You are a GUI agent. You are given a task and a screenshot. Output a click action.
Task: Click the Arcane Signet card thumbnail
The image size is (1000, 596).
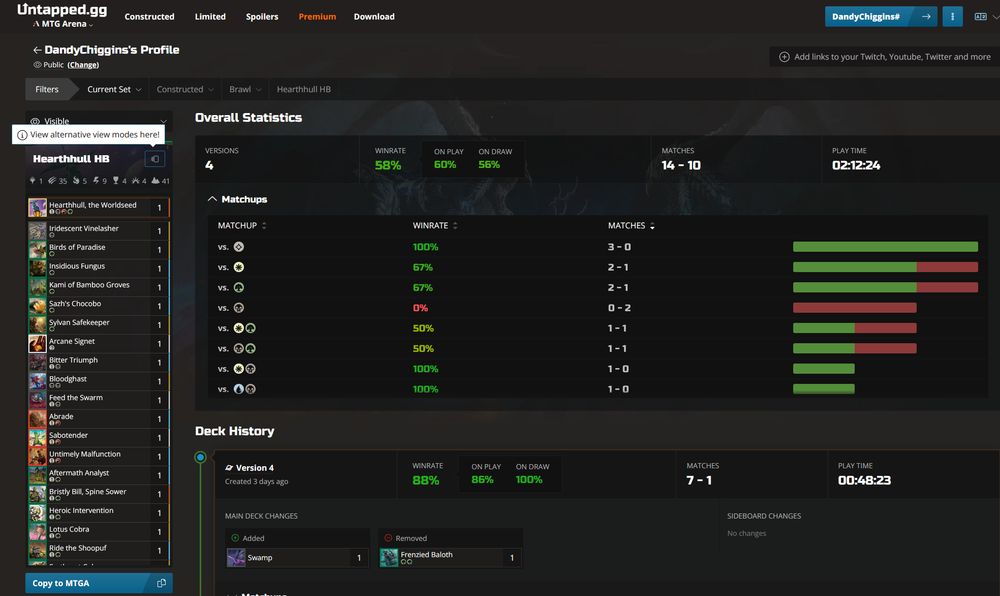pos(38,344)
